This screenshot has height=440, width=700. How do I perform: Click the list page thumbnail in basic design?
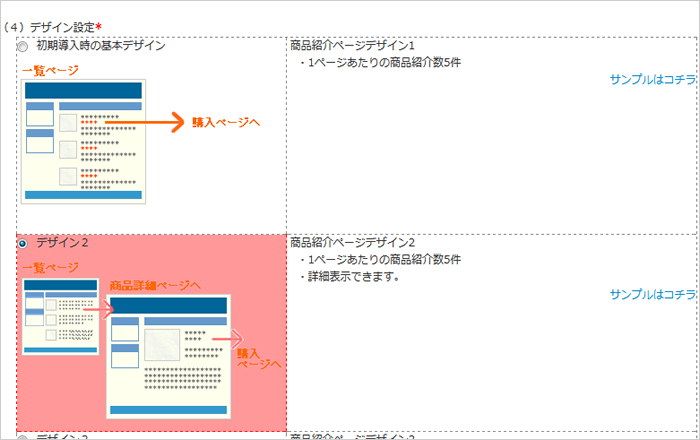click(x=84, y=140)
